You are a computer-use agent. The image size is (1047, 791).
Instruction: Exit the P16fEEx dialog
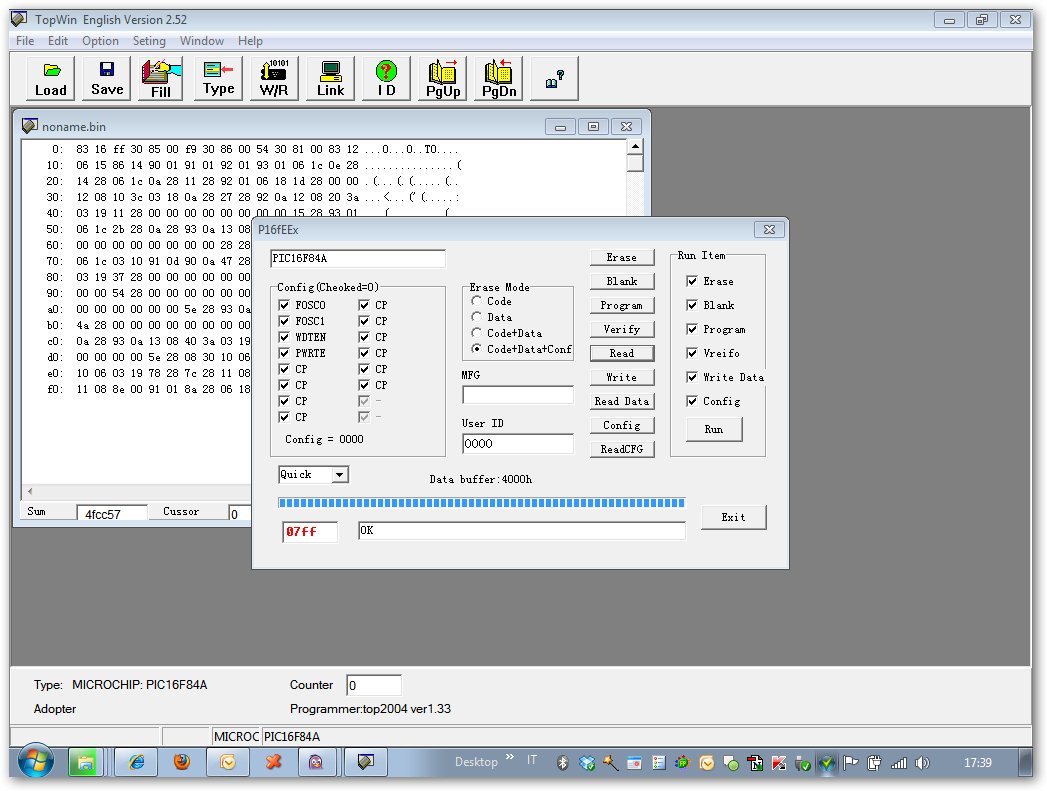[733, 517]
